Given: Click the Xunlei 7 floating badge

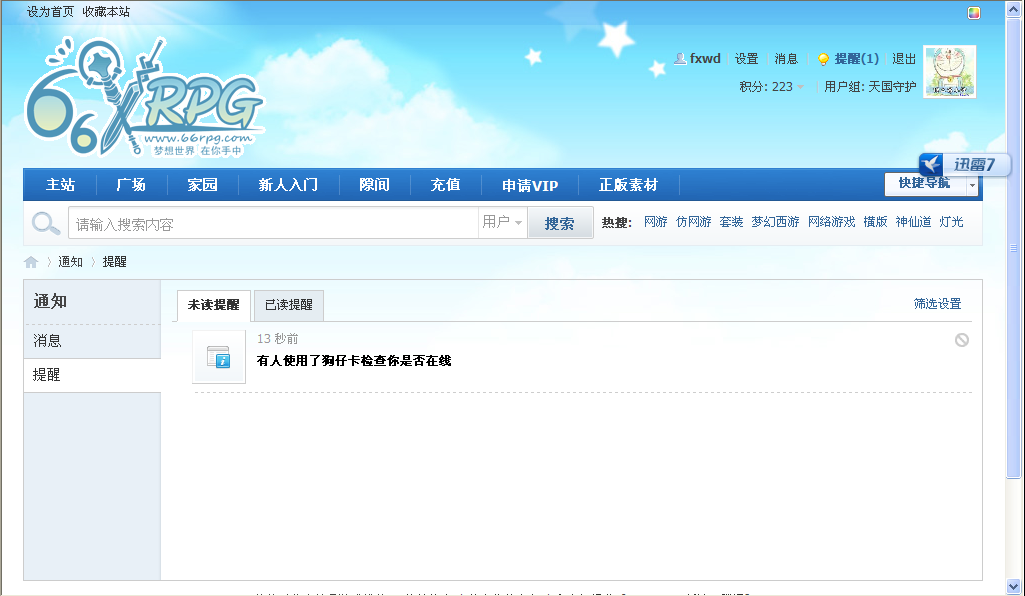Looking at the screenshot, I should point(965,164).
